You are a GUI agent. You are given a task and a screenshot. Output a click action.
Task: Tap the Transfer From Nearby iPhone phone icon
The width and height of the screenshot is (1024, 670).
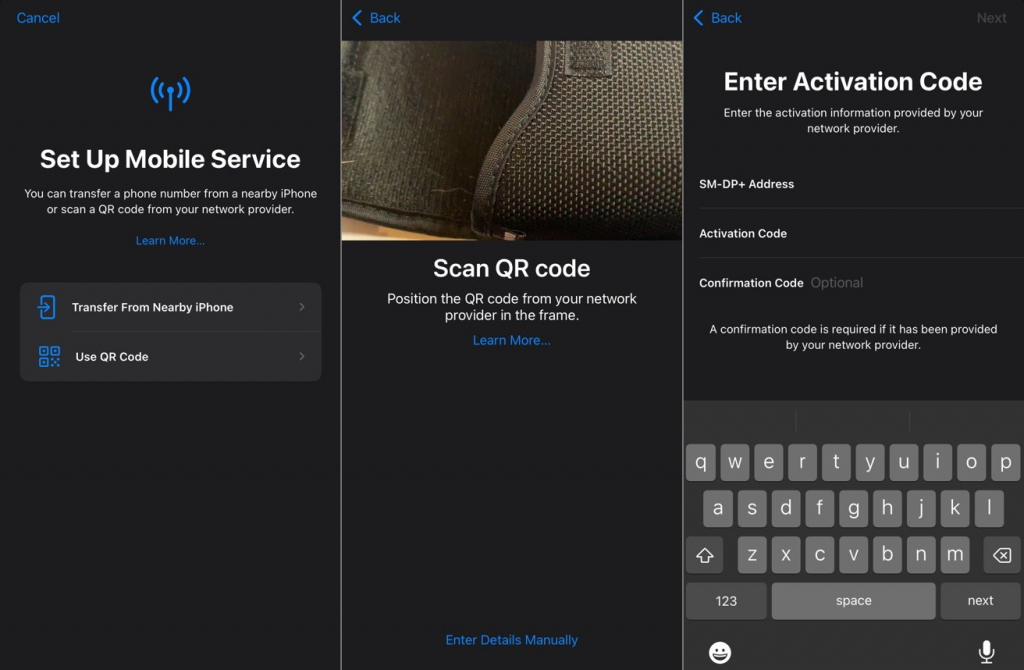(47, 307)
